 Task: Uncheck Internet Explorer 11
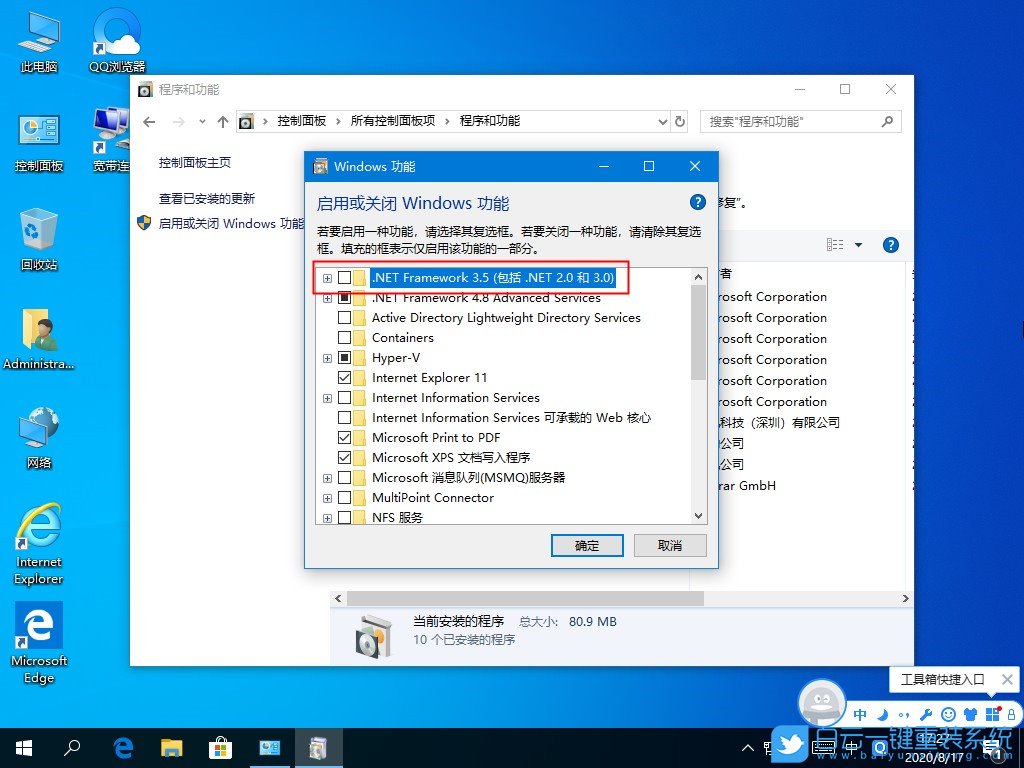tap(344, 378)
